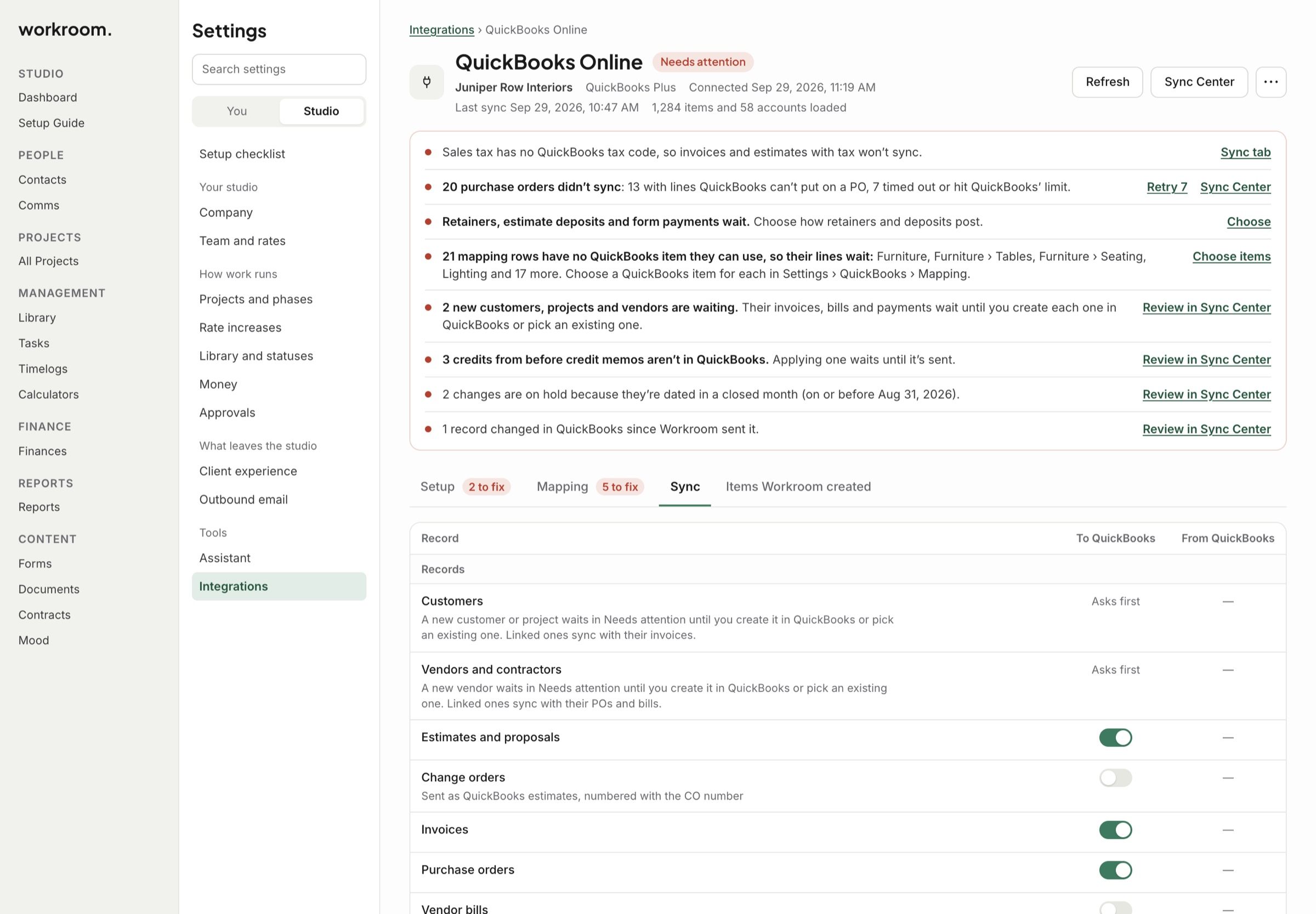
Task: Open the three-dot more options menu
Action: pyautogui.click(x=1271, y=82)
